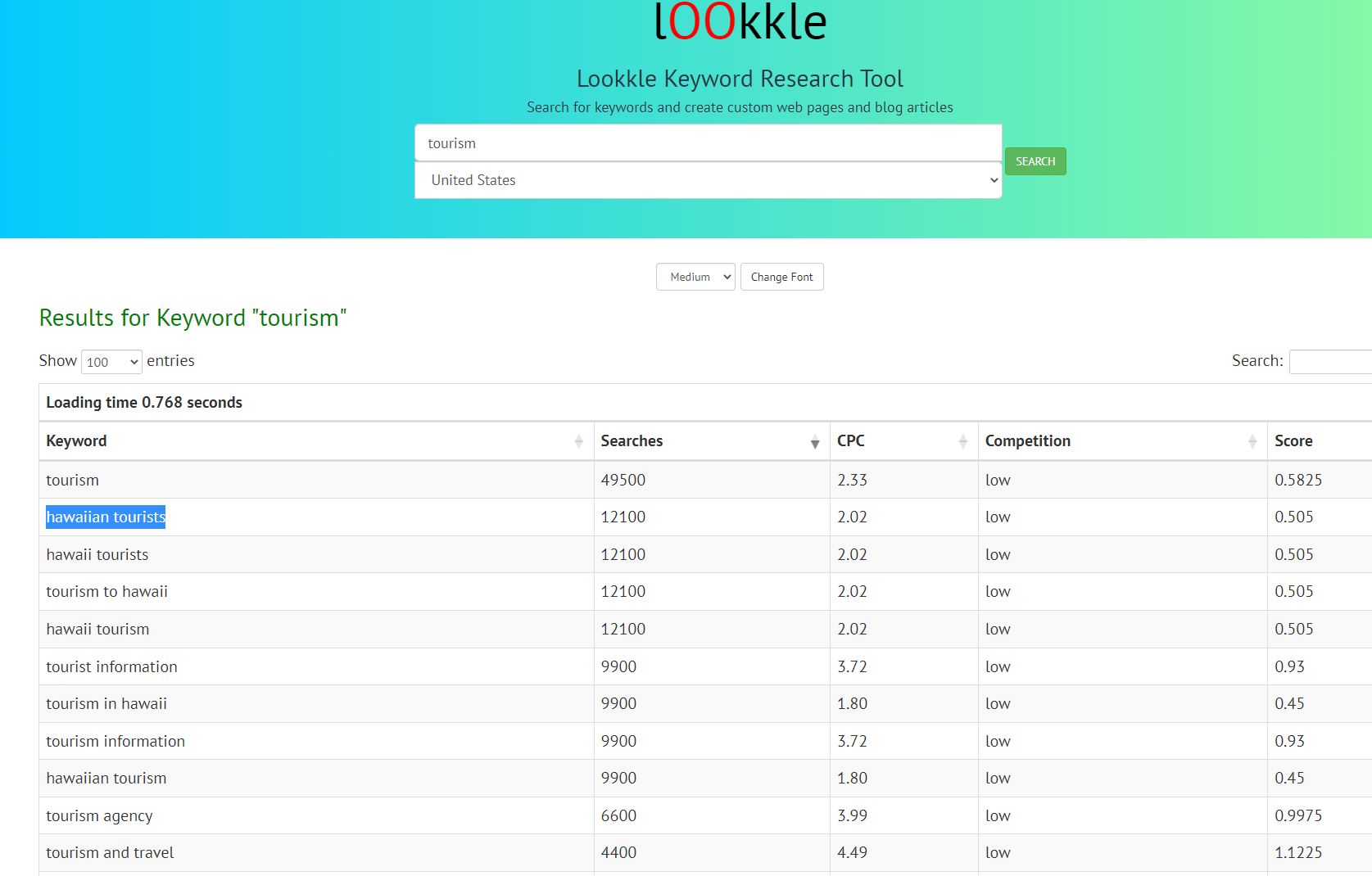
Task: Click the Change Font button
Action: (782, 277)
